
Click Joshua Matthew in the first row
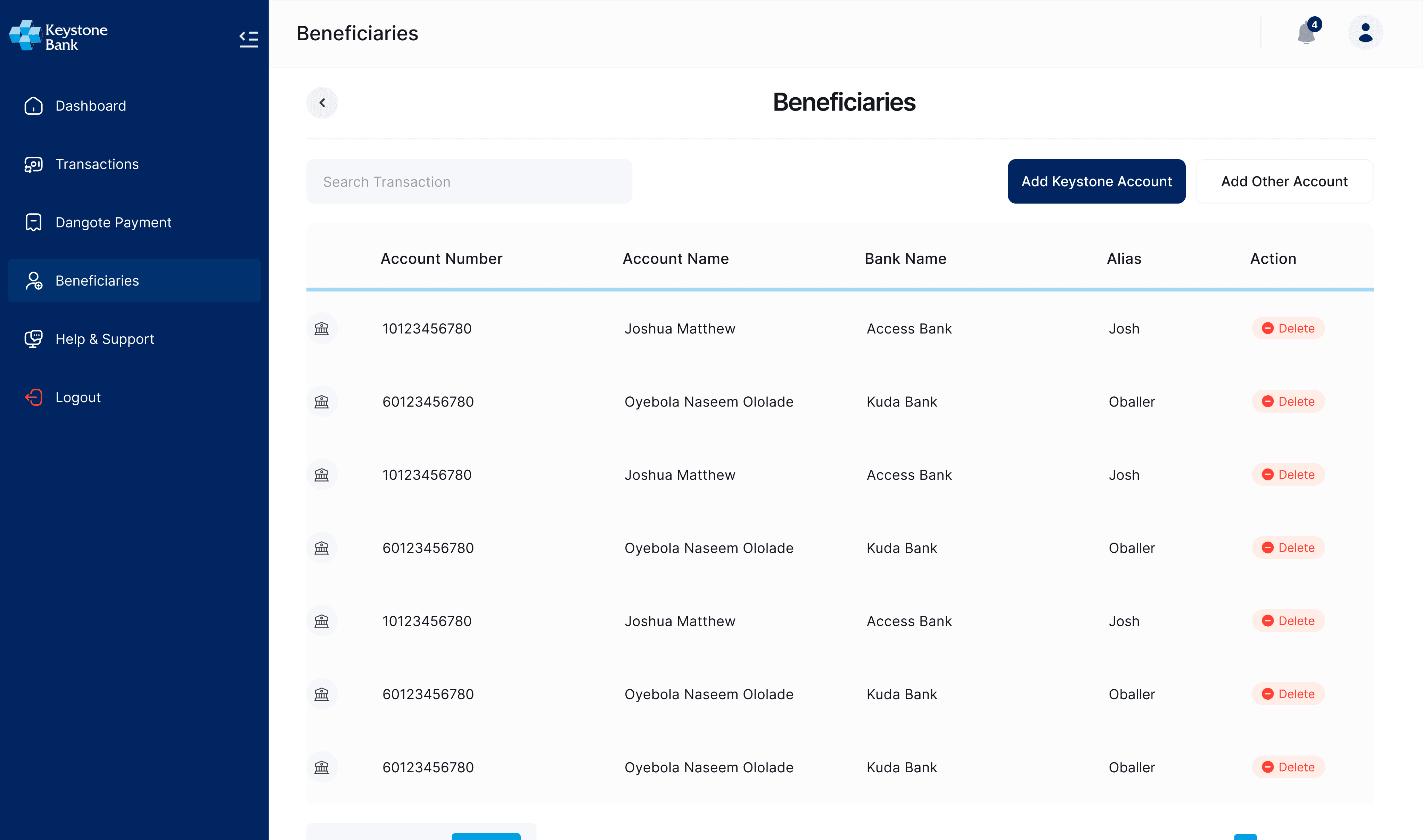680,328
